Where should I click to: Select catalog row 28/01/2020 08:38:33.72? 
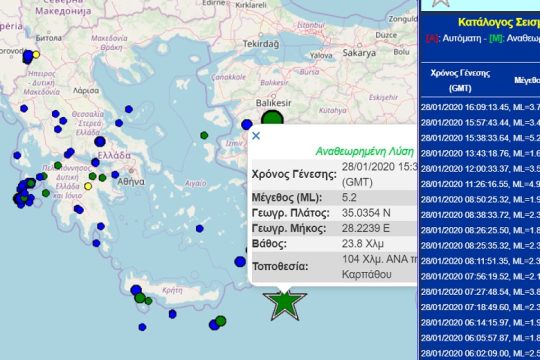click(480, 215)
